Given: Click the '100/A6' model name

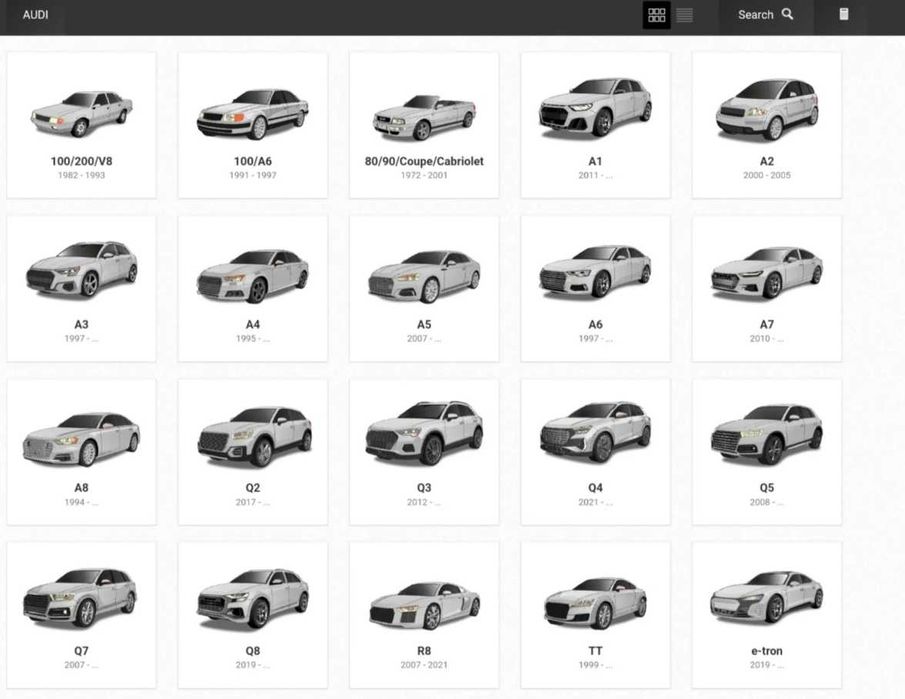Looking at the screenshot, I should (253, 161).
